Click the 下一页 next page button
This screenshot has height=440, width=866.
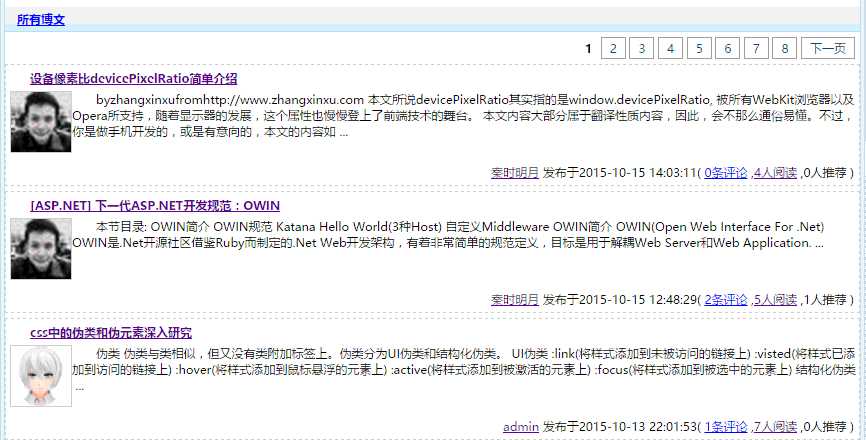(828, 49)
